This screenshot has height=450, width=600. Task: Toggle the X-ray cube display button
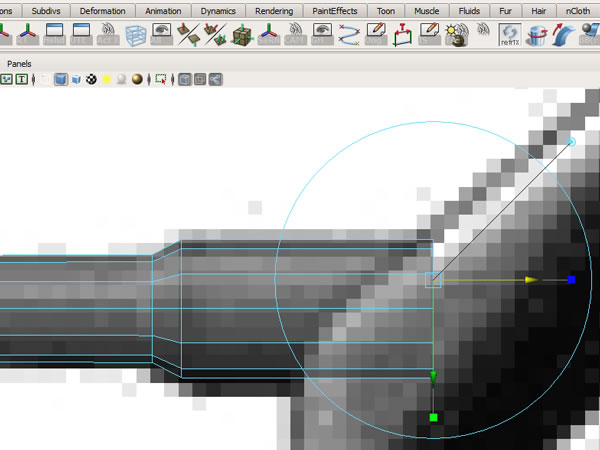point(184,80)
